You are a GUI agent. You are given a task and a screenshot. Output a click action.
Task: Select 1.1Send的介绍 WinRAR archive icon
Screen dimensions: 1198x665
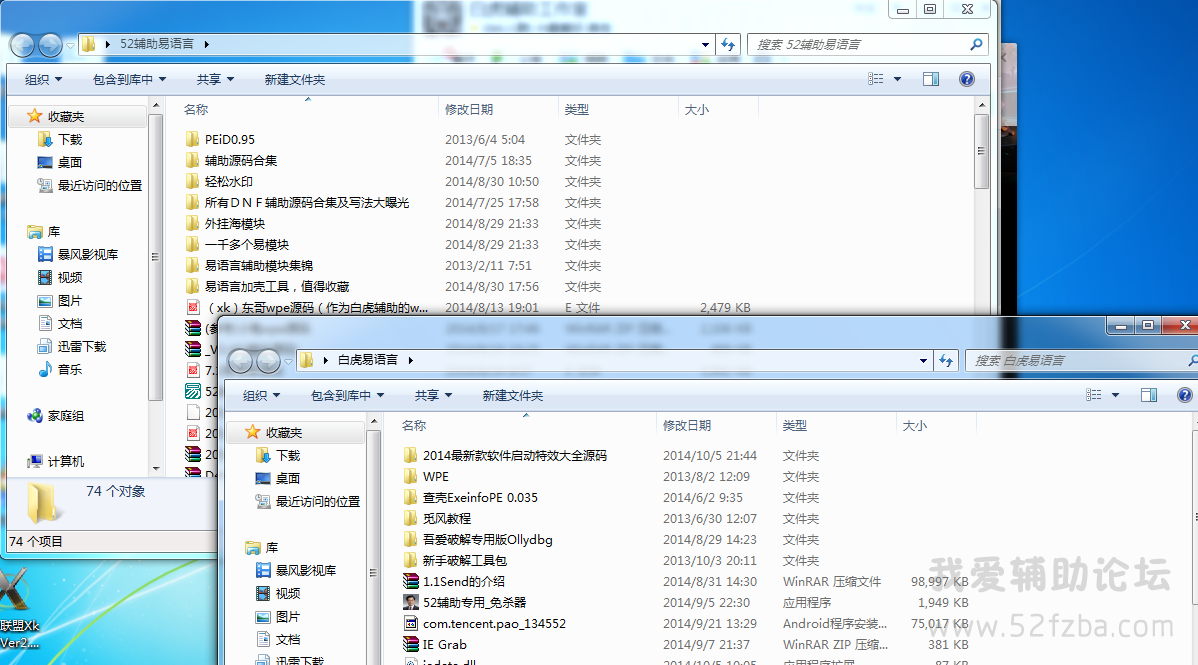click(411, 582)
